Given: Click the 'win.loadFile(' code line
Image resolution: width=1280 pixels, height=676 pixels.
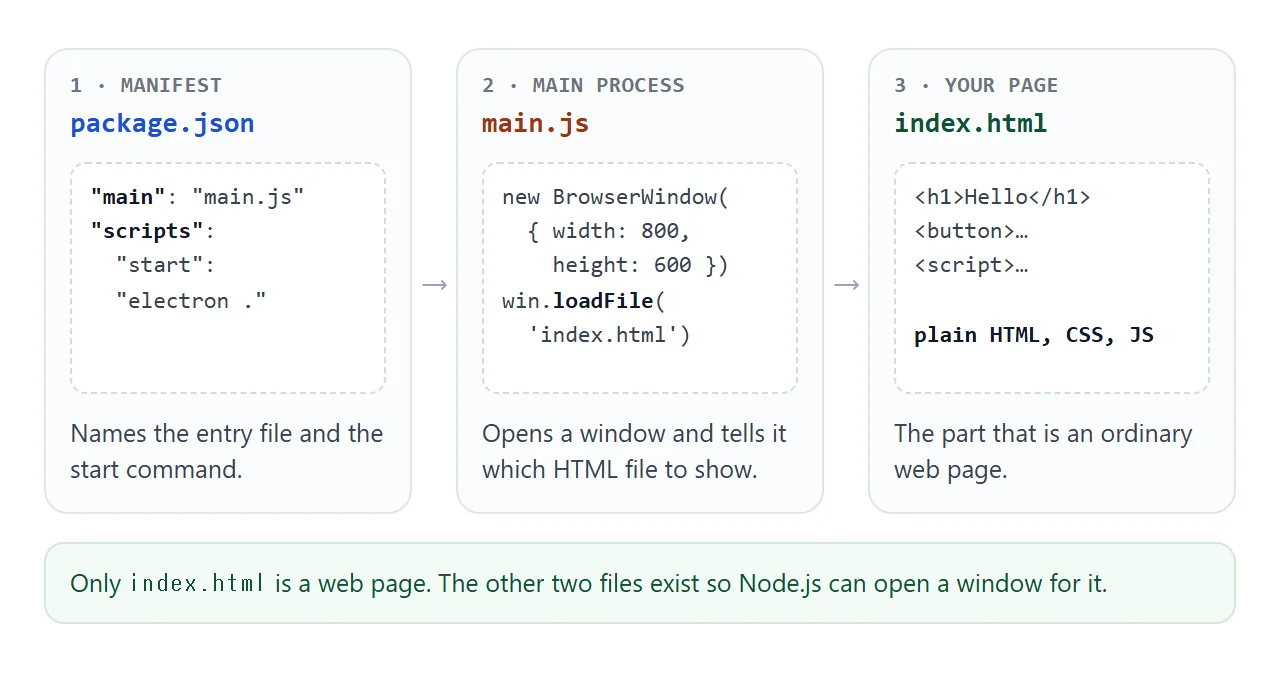Looking at the screenshot, I should pyautogui.click(x=584, y=300).
